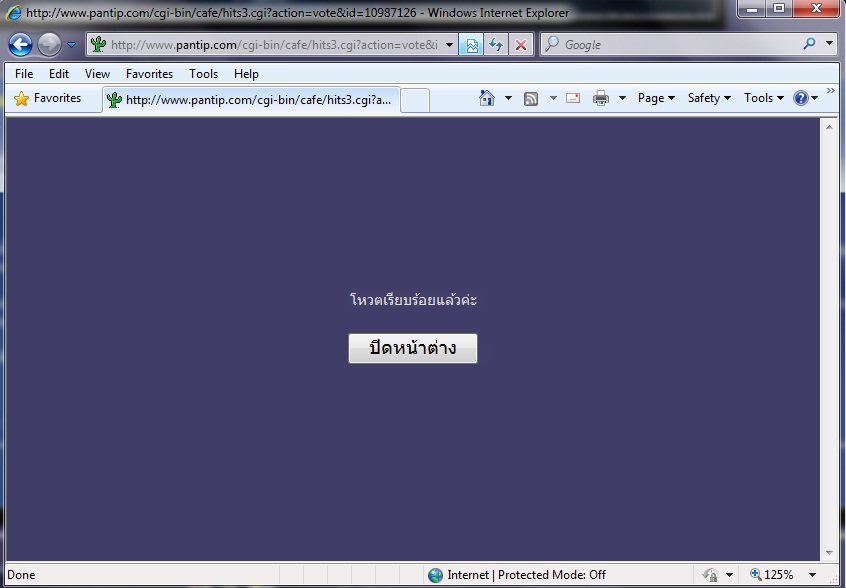Print the page with the printer icon

point(601,98)
